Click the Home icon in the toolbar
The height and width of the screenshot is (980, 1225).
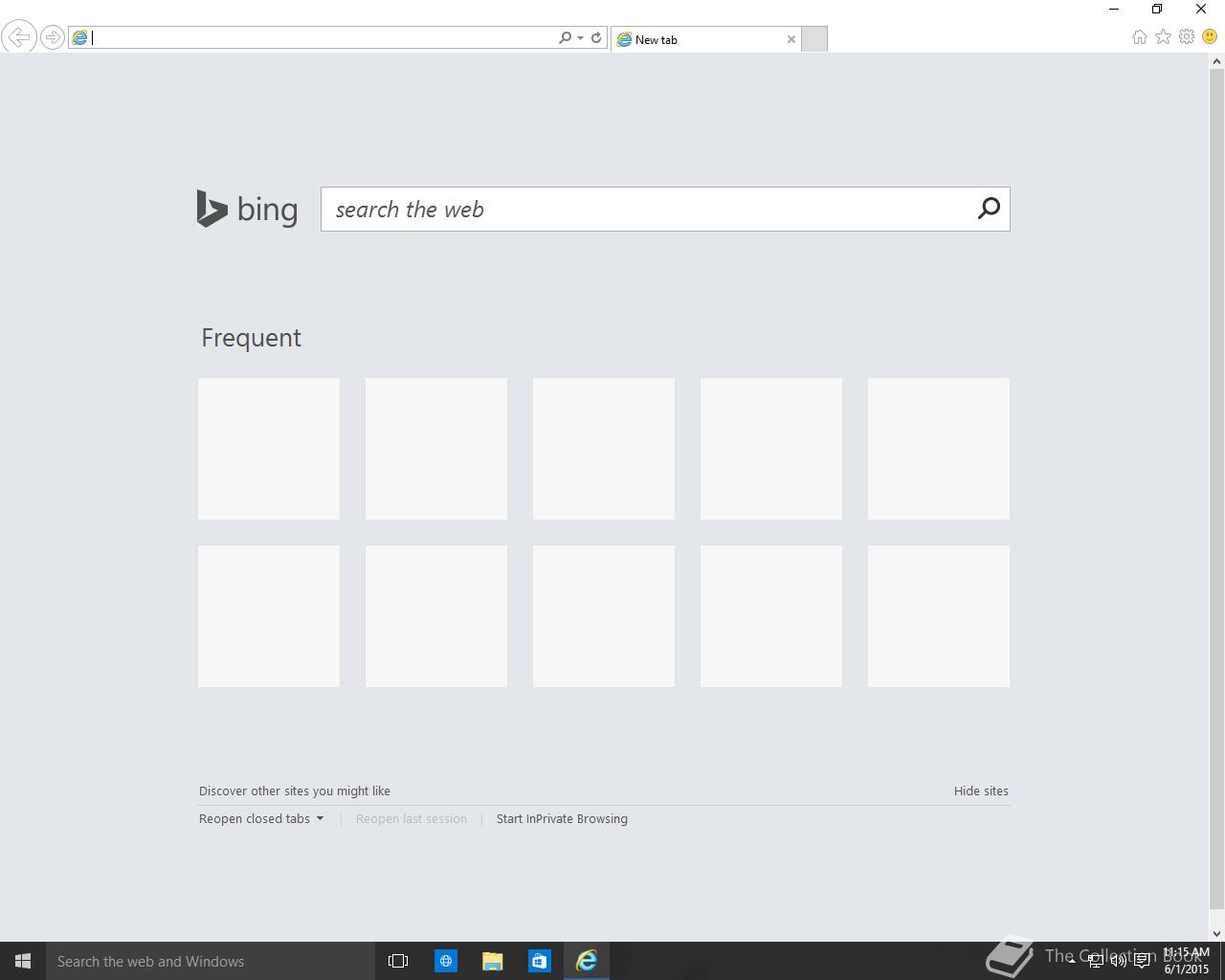[1140, 36]
